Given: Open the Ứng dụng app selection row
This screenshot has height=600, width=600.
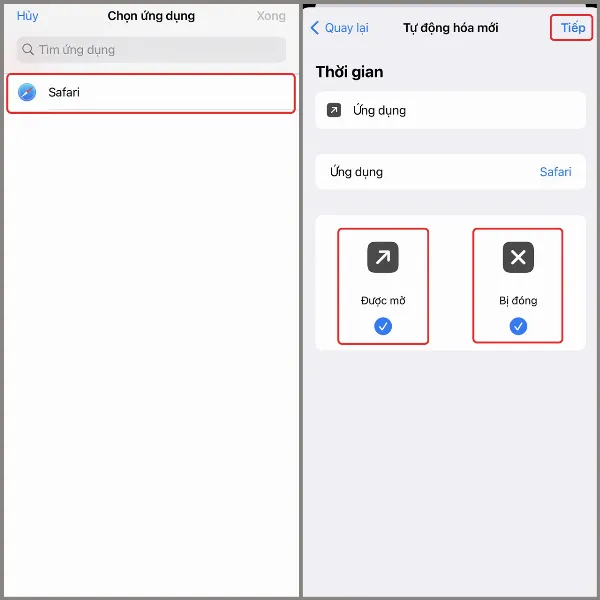Looking at the screenshot, I should point(450,172).
